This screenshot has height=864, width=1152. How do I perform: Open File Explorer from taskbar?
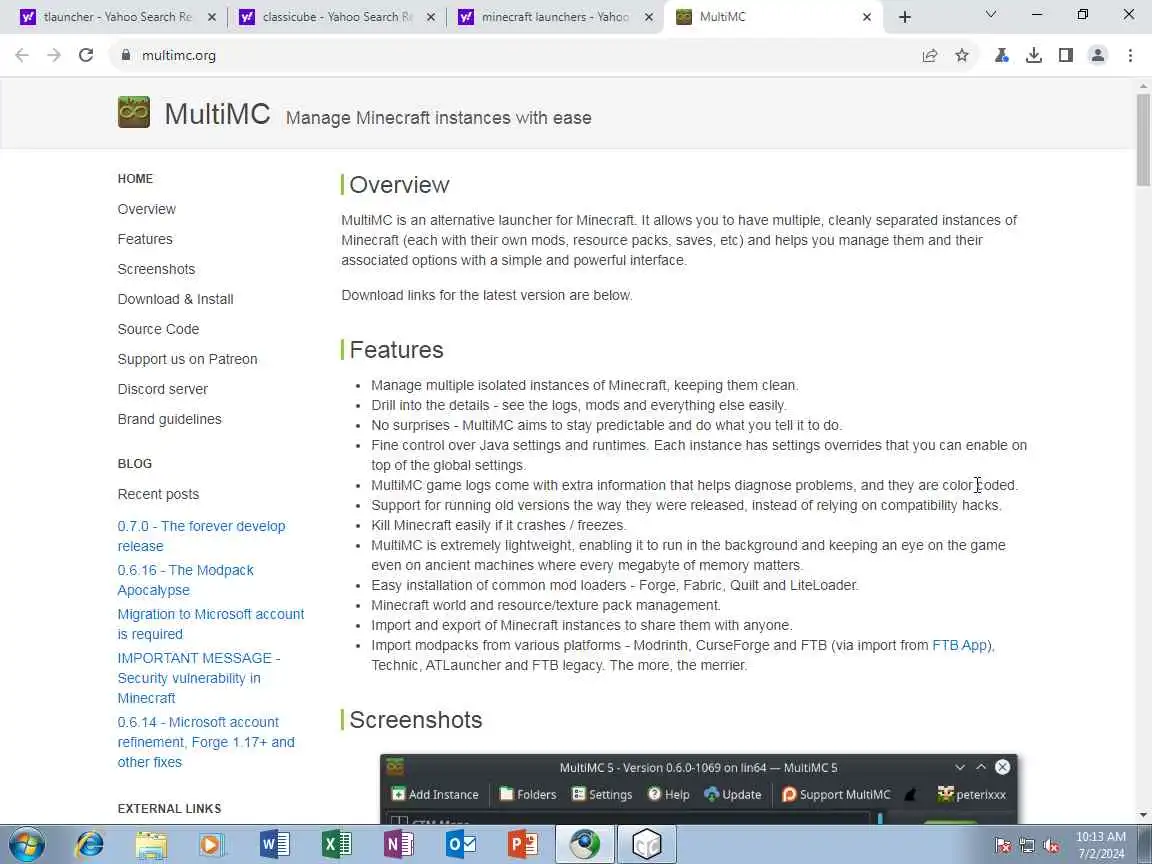click(x=151, y=845)
